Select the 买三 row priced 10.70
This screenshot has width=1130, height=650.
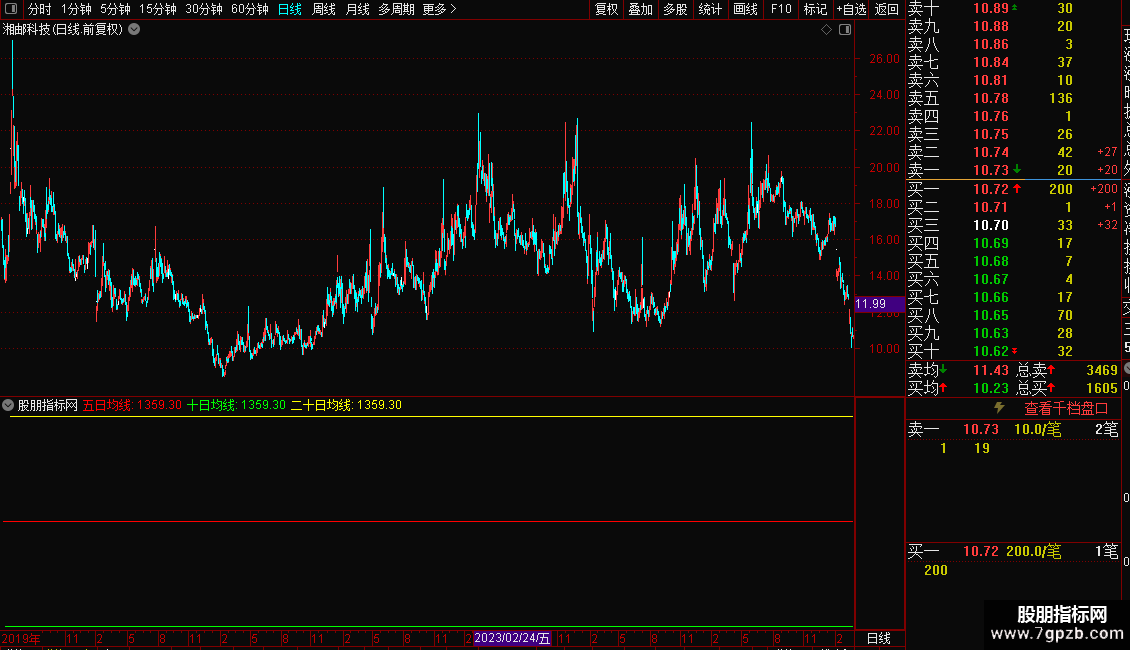[1013, 225]
